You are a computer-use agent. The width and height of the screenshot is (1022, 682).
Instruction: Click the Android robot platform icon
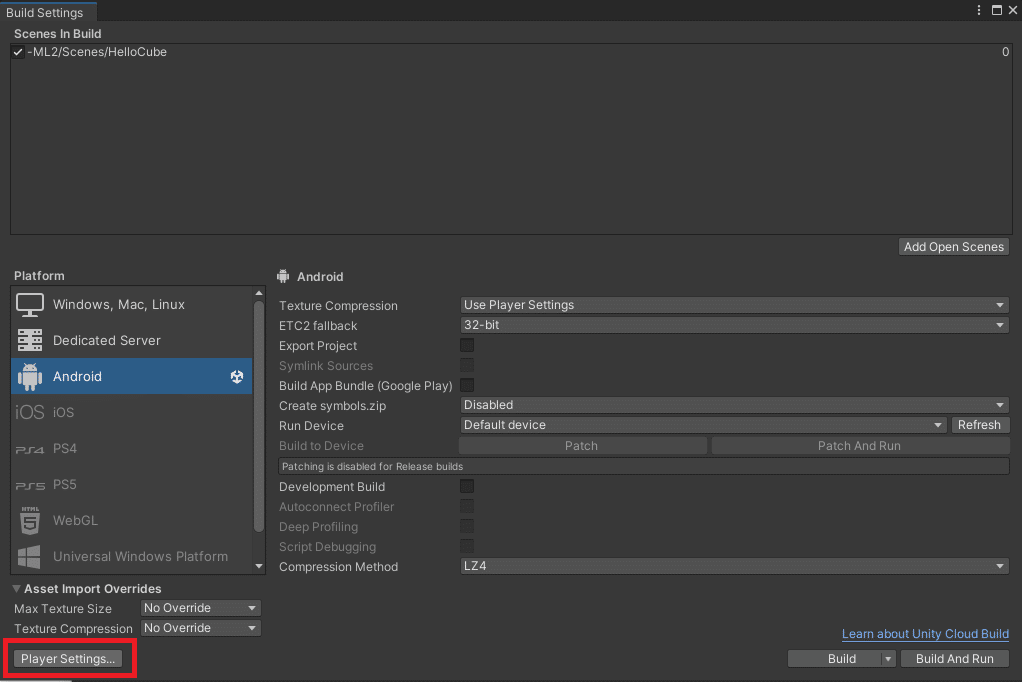[x=30, y=376]
